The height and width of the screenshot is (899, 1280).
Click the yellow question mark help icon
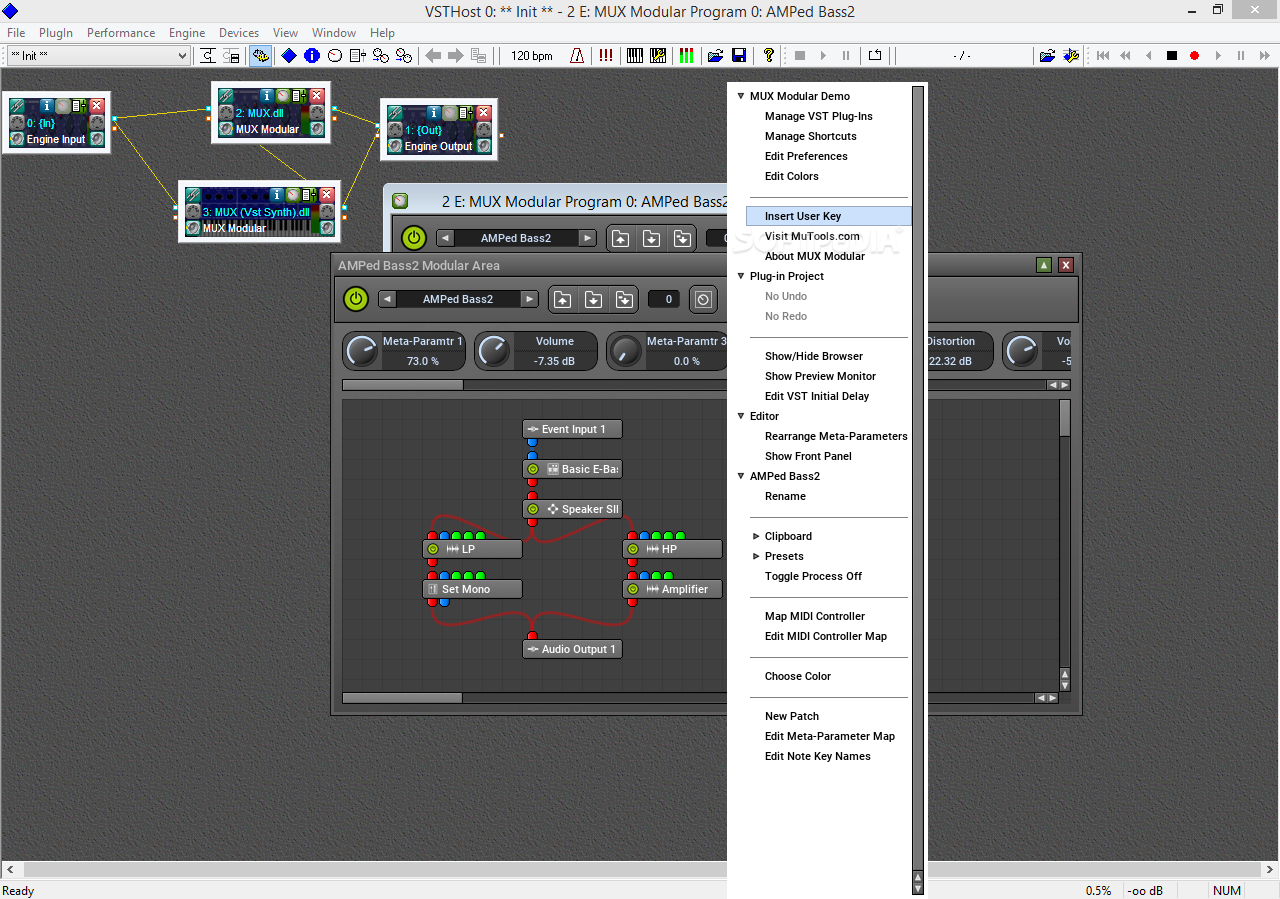[768, 56]
